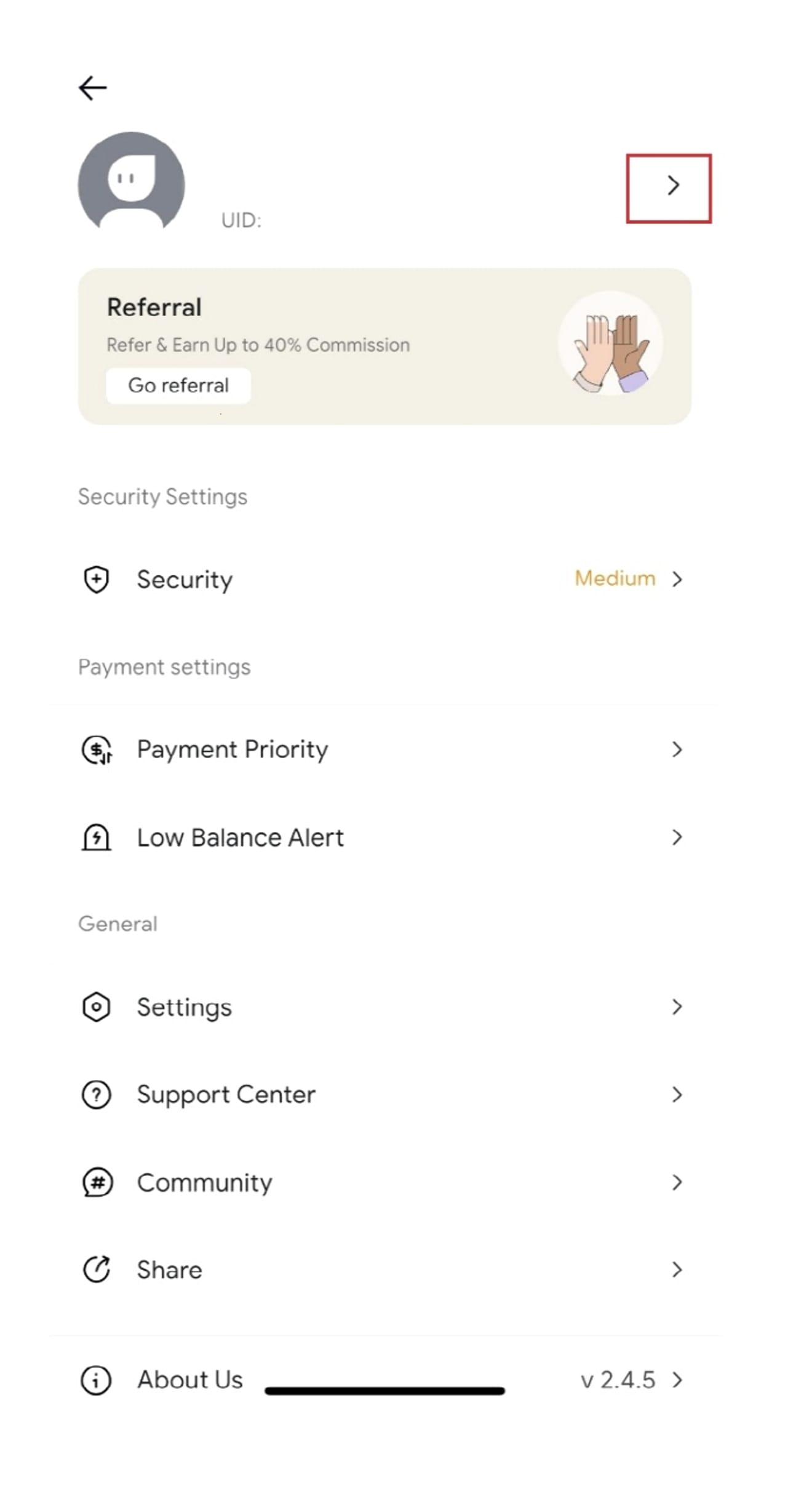This screenshot has height=1491, width=812.
Task: Click the Security shield icon
Action: (x=96, y=580)
